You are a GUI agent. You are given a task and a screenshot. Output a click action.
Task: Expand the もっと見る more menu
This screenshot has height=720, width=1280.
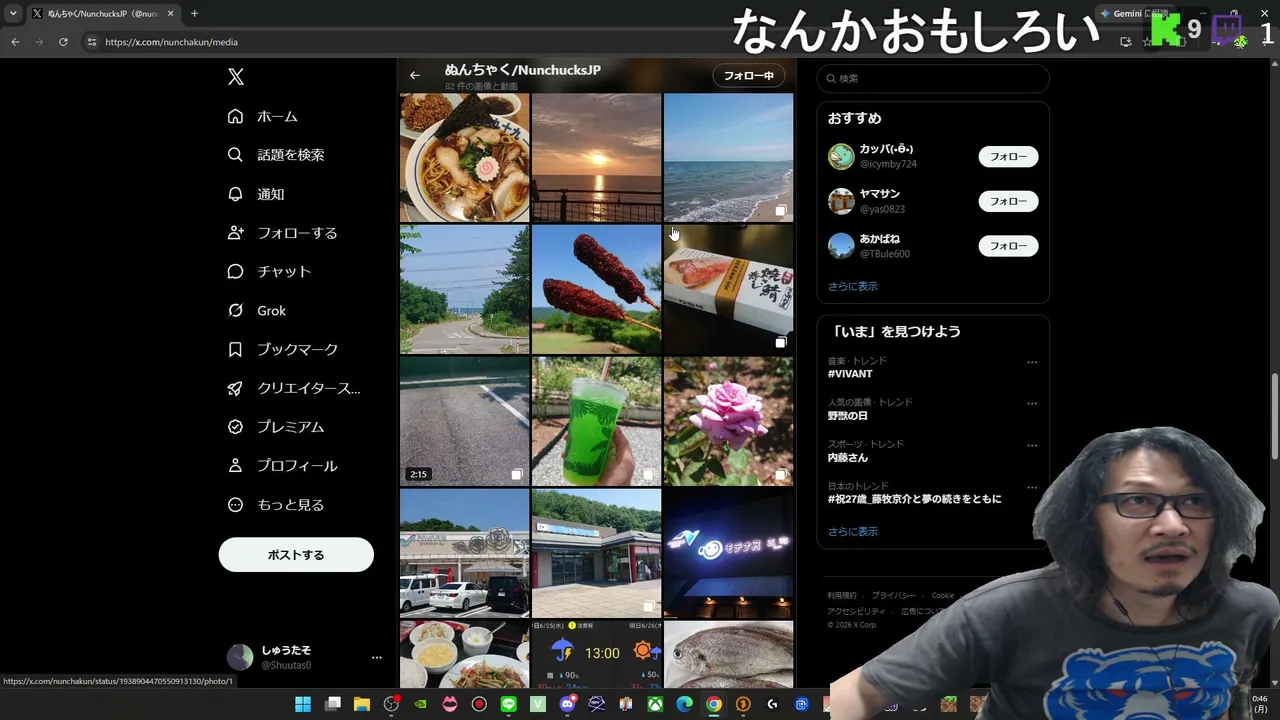[276, 505]
